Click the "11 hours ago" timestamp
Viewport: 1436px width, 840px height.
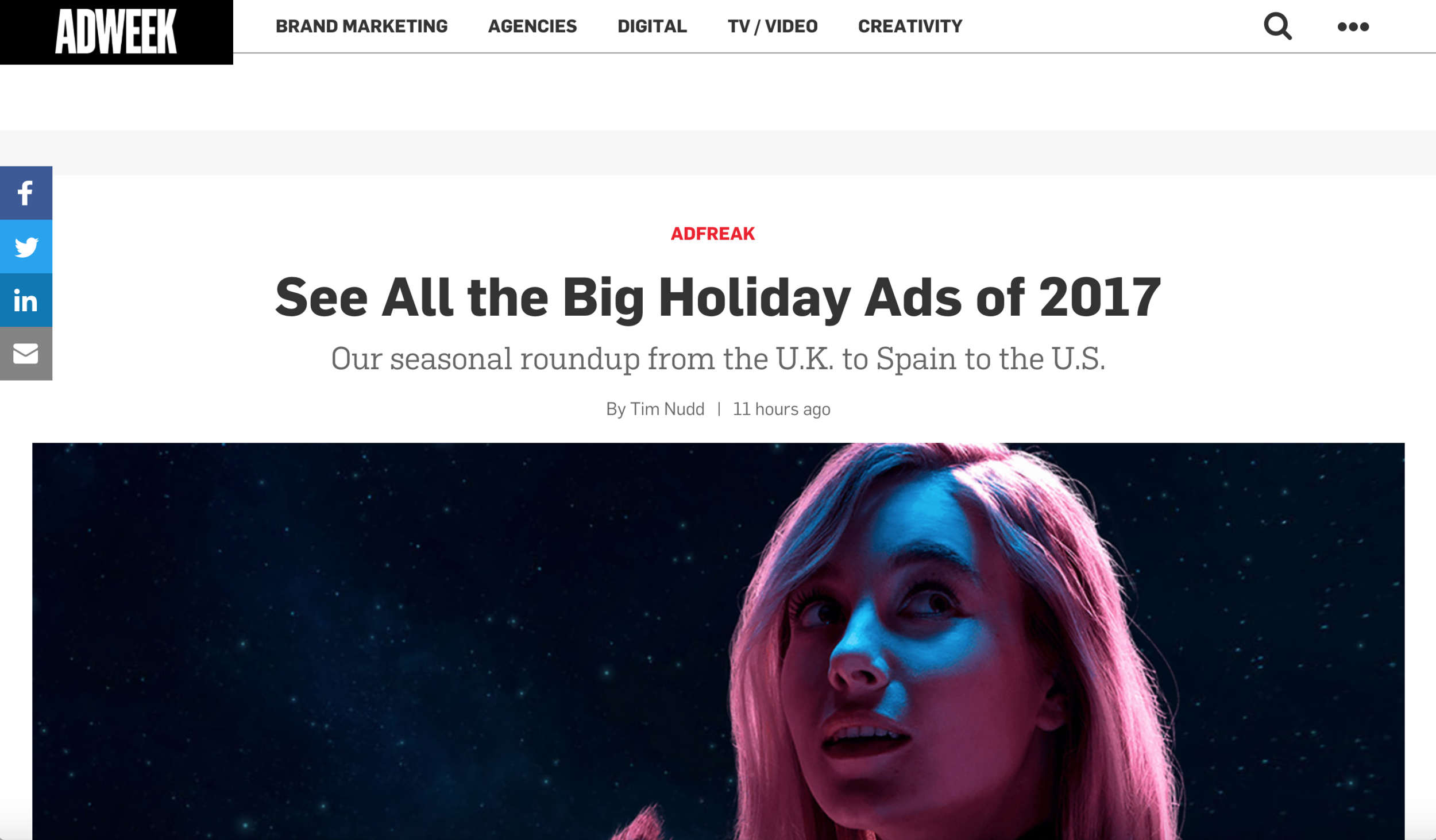point(781,409)
